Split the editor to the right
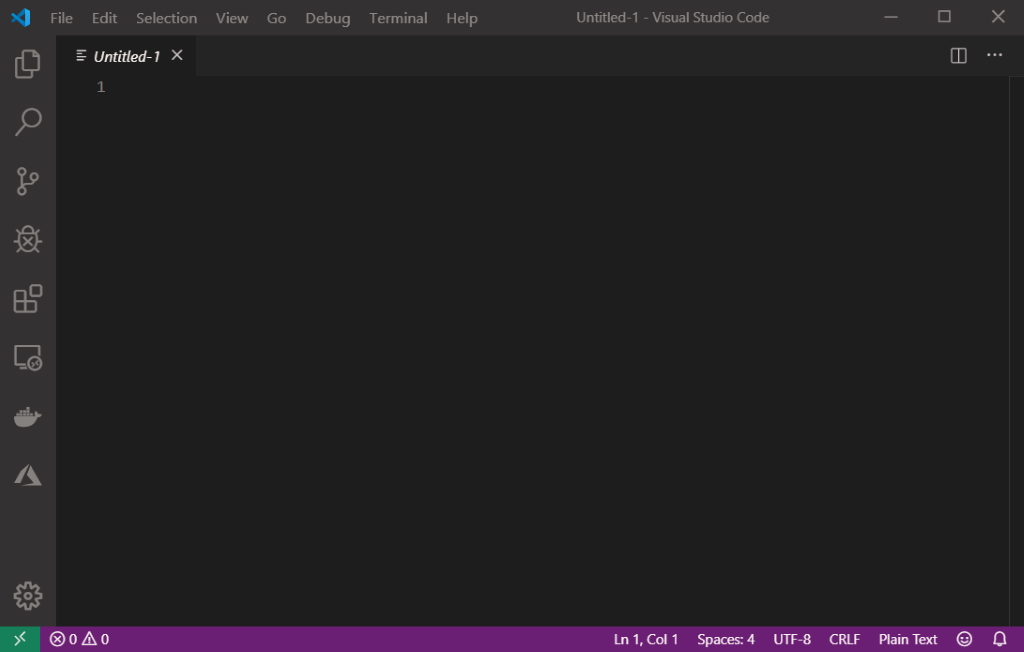The width and height of the screenshot is (1024, 652). pyautogui.click(x=957, y=55)
